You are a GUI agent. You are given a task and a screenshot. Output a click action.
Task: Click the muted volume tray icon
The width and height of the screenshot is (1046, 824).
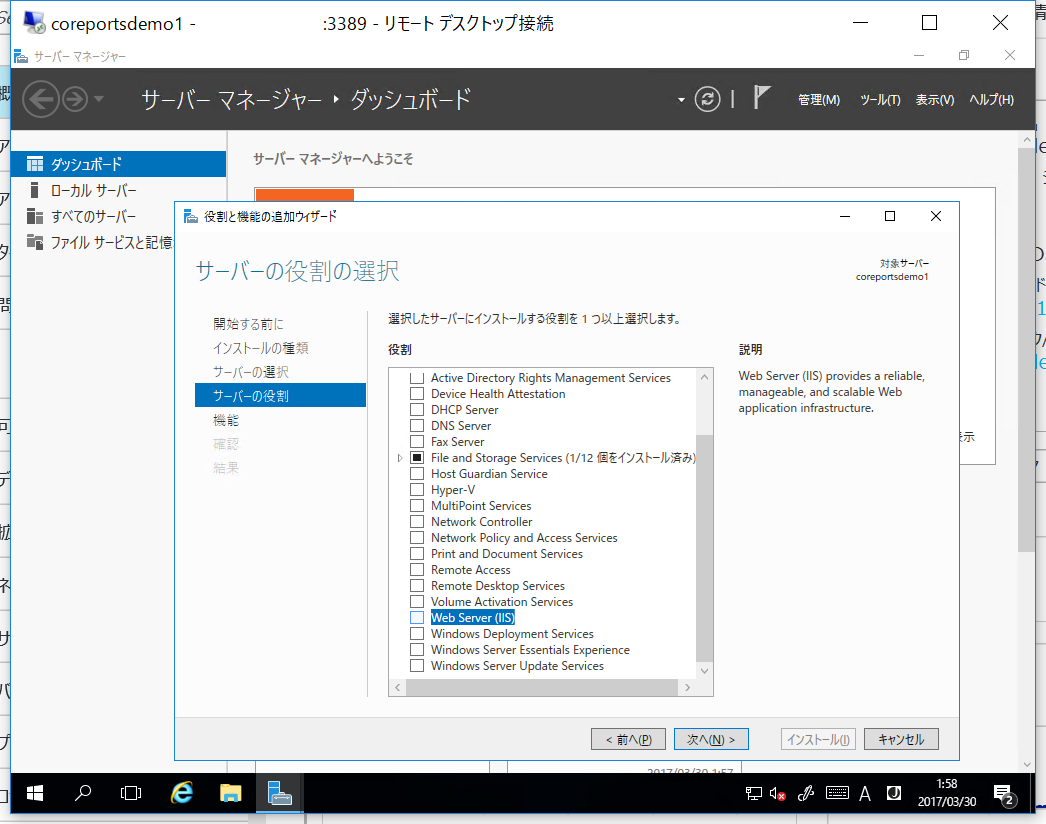(x=777, y=793)
